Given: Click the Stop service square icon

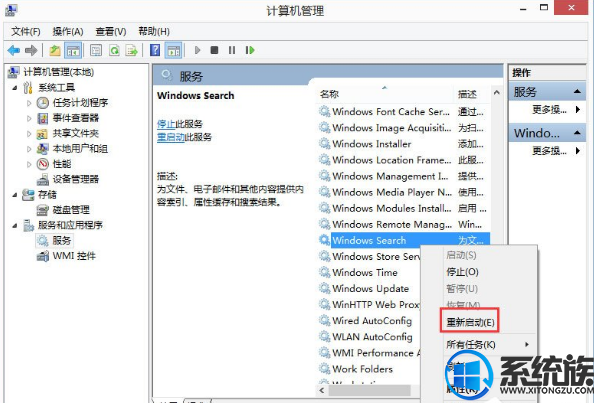Looking at the screenshot, I should point(214,50).
